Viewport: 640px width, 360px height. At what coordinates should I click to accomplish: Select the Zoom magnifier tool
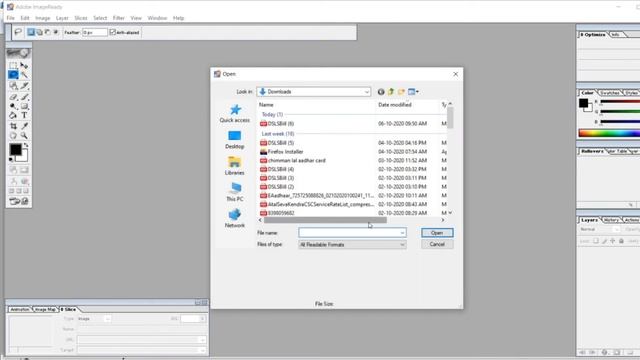point(24,136)
